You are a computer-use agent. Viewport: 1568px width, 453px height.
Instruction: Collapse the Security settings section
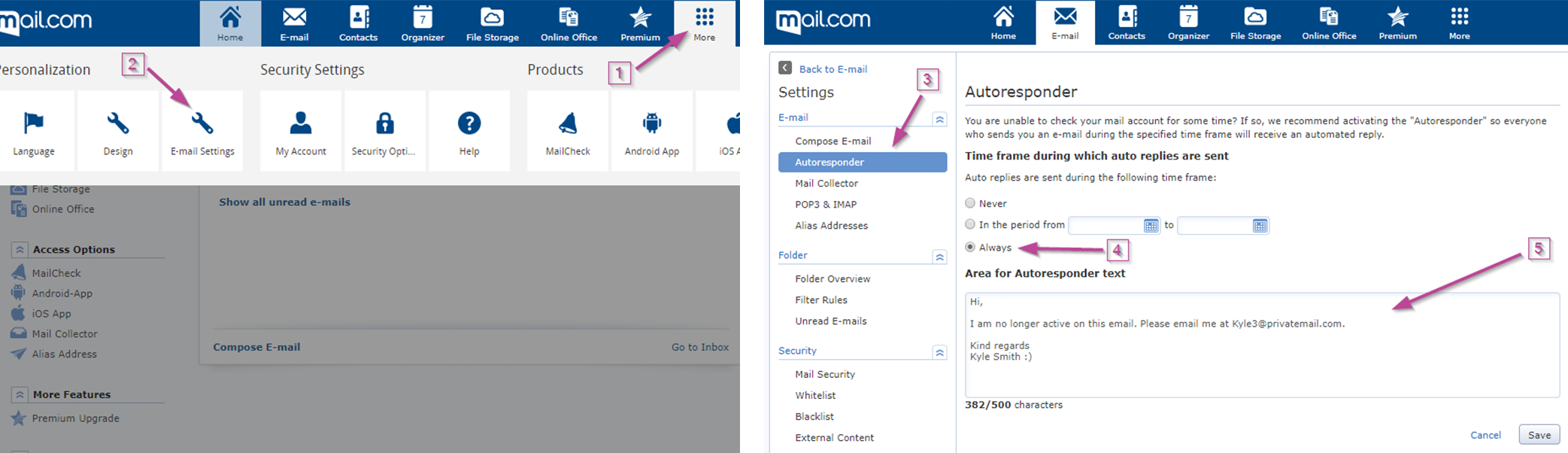click(x=939, y=352)
